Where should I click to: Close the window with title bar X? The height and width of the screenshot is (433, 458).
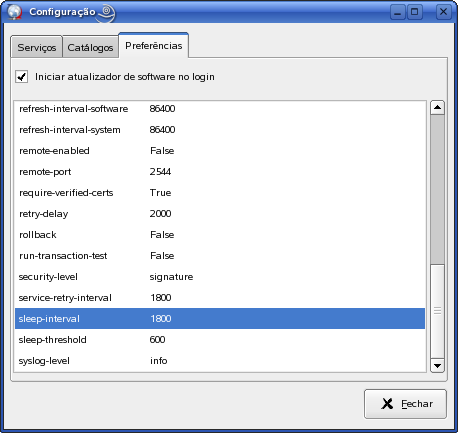point(443,12)
